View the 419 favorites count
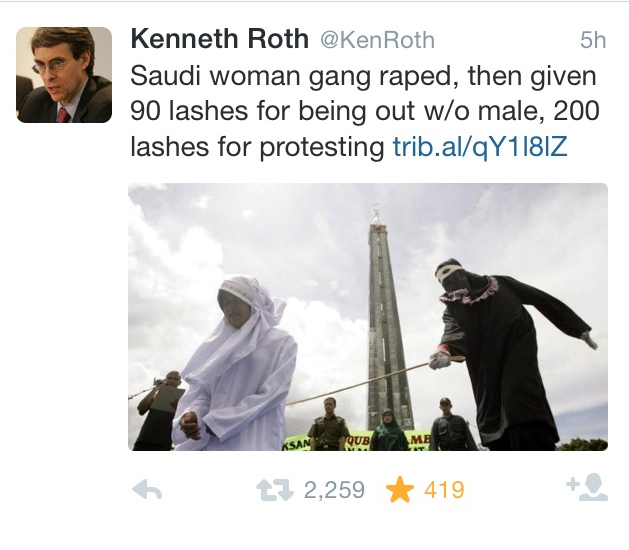629x550 pixels. point(443,490)
